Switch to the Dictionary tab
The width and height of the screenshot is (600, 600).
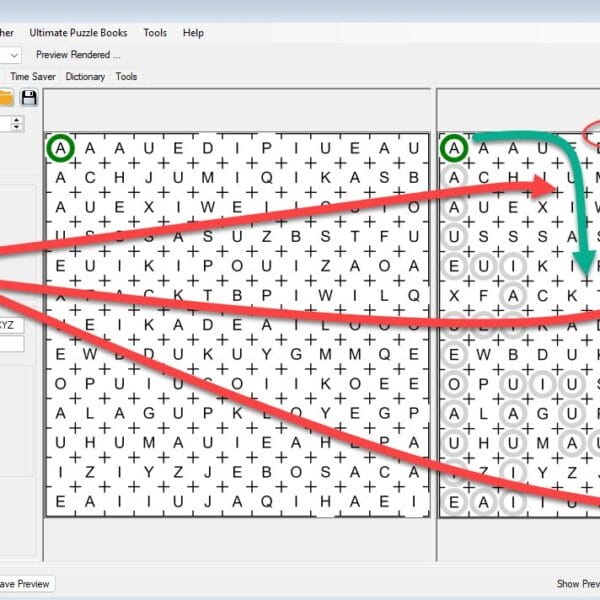pyautogui.click(x=85, y=76)
